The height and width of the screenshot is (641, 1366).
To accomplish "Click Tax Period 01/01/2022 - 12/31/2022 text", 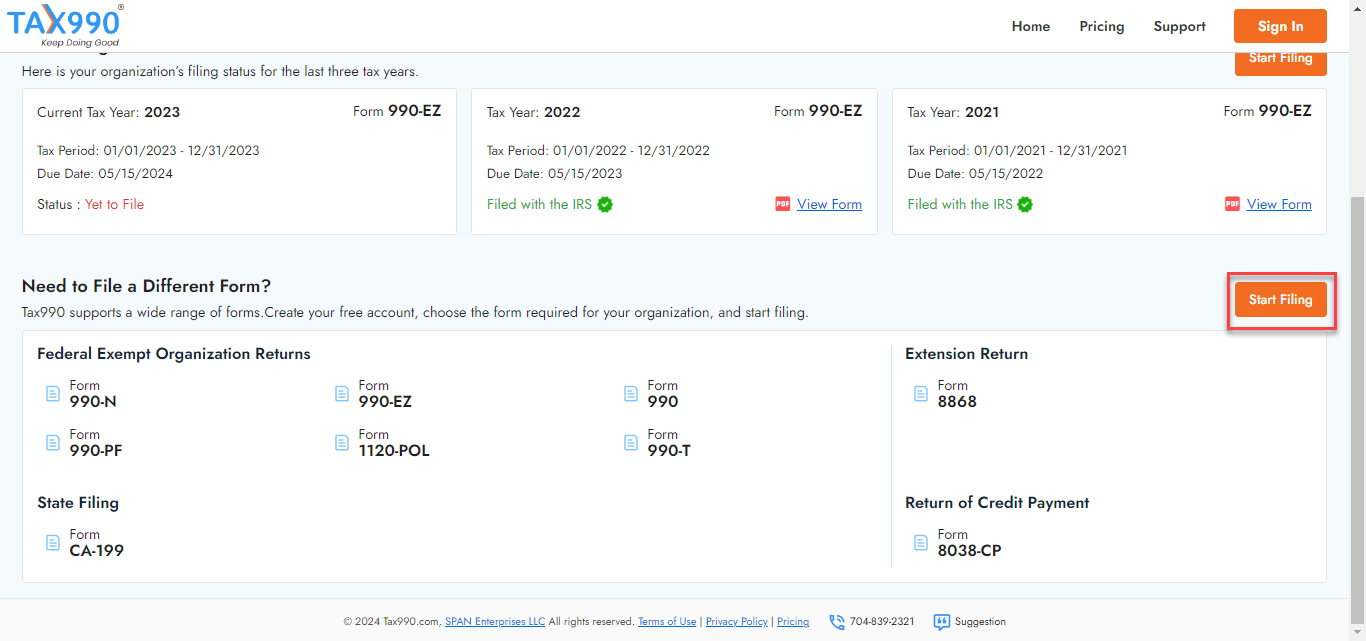I will [x=598, y=151].
